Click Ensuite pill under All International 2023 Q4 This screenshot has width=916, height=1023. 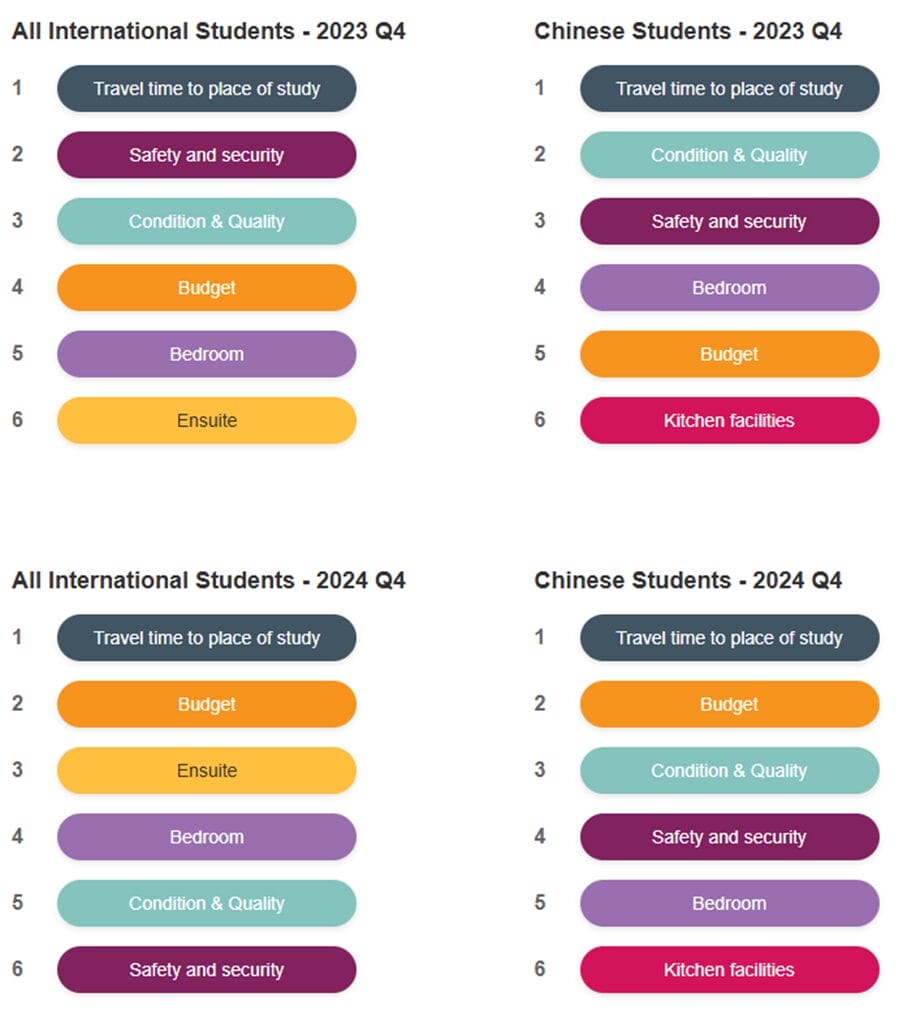tap(206, 420)
